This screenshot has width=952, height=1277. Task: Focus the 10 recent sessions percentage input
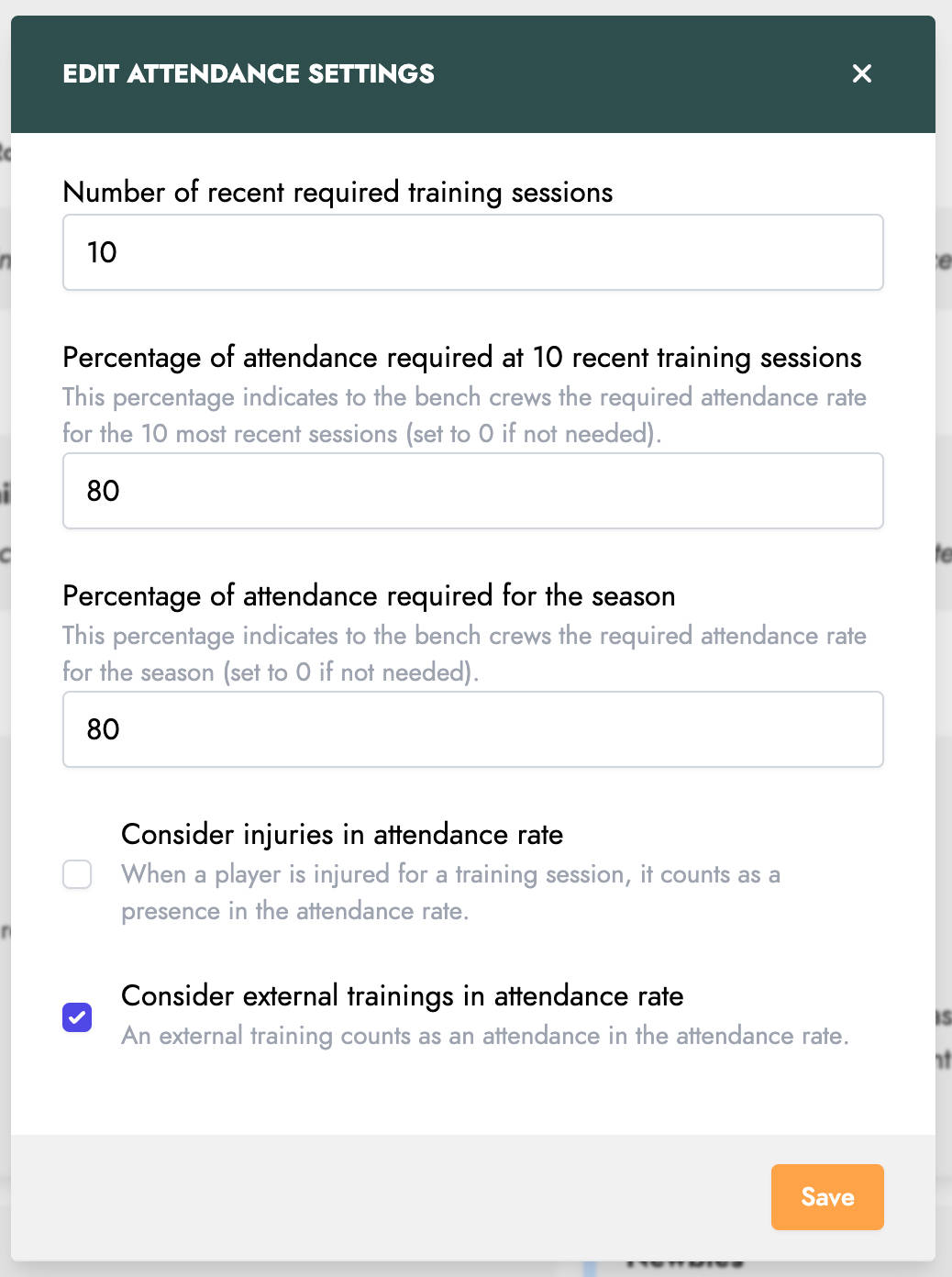472,491
